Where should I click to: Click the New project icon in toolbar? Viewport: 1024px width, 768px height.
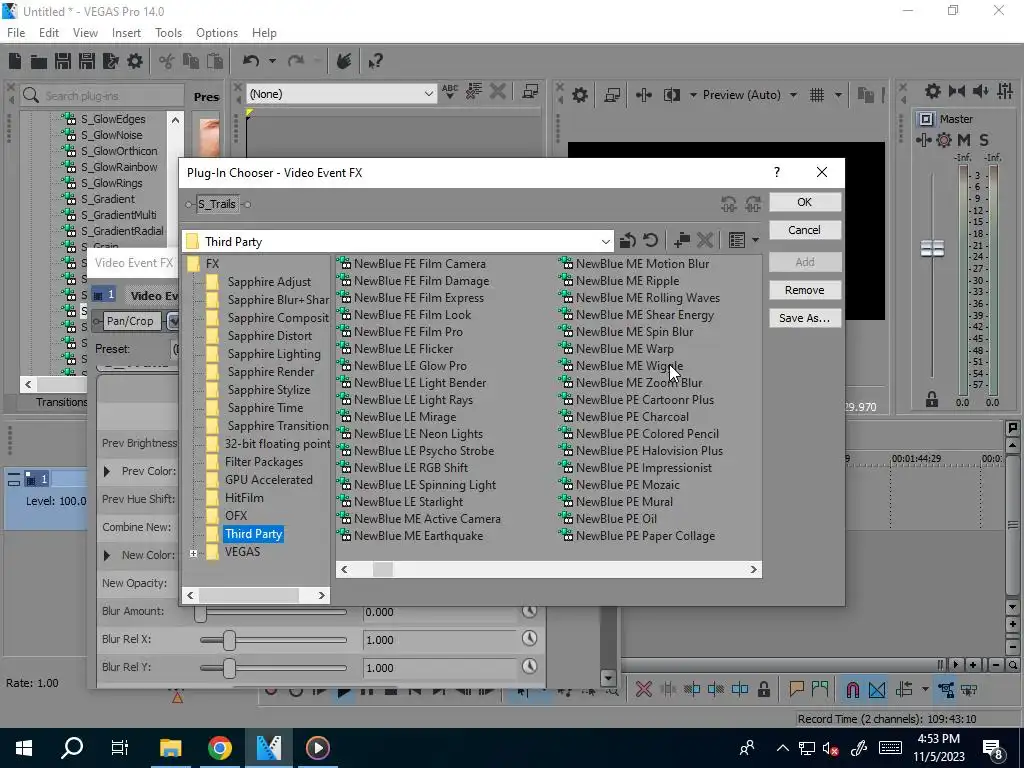14,61
